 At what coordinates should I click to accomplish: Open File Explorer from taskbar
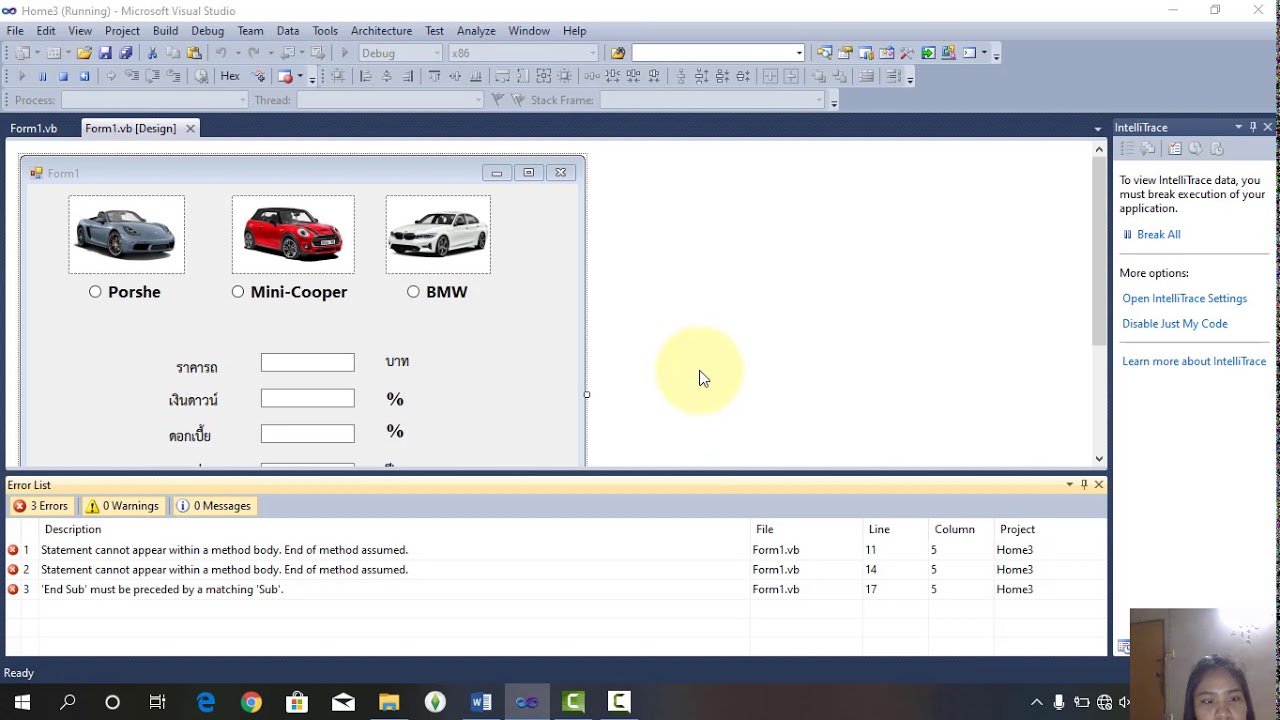pyautogui.click(x=389, y=702)
